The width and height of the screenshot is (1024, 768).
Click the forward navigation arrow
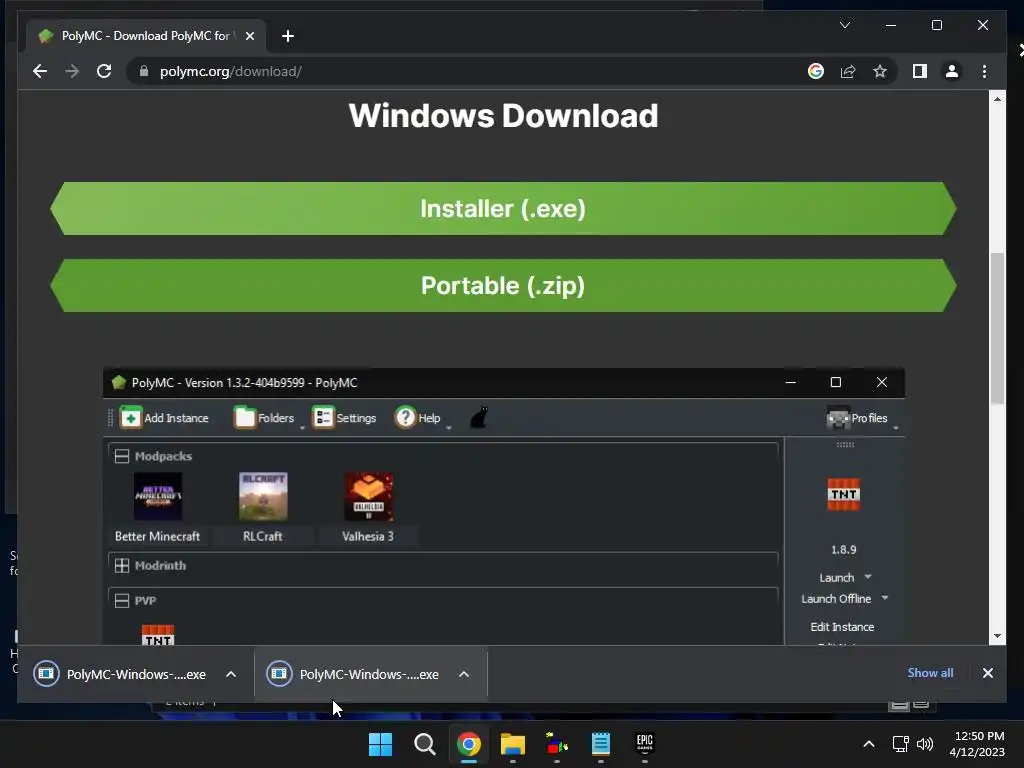72,71
